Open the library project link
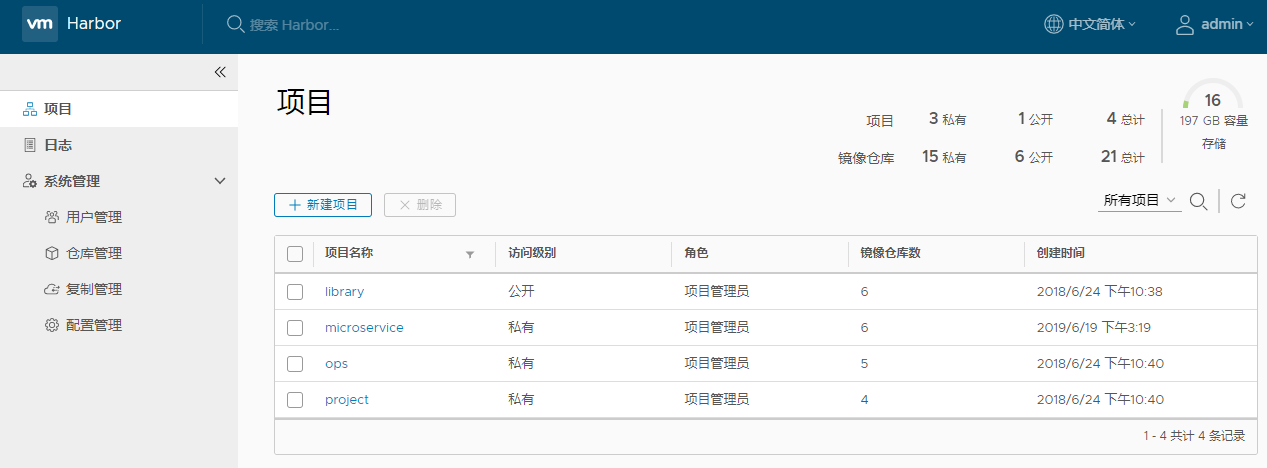 point(344,292)
